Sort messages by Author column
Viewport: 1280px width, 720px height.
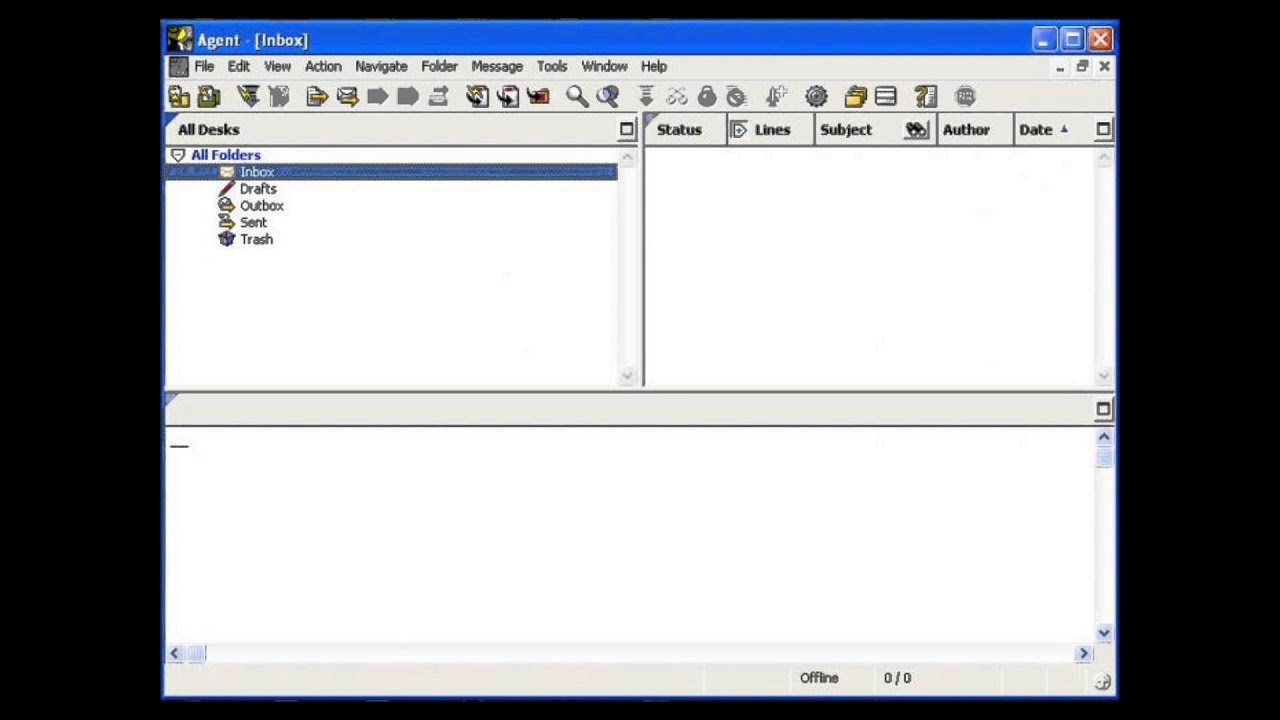966,130
